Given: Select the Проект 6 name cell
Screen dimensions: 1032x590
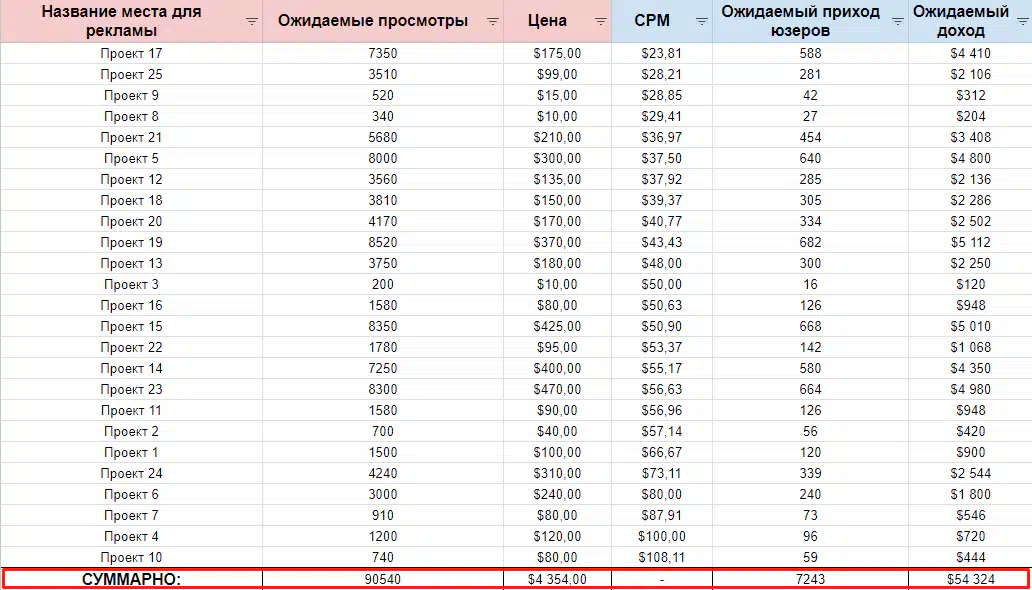Looking at the screenshot, I should (x=132, y=495).
